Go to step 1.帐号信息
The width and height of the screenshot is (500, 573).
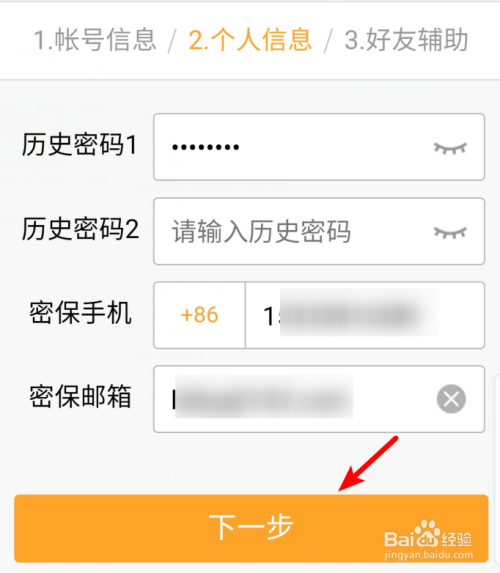click(x=95, y=40)
